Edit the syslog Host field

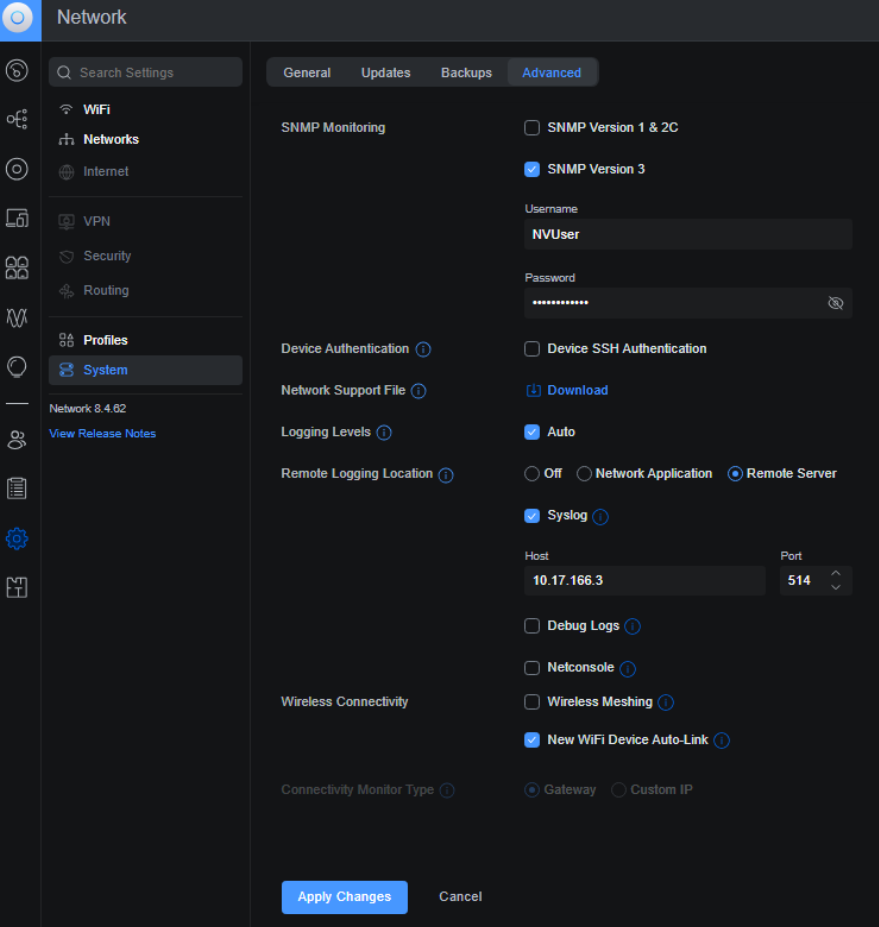click(644, 581)
